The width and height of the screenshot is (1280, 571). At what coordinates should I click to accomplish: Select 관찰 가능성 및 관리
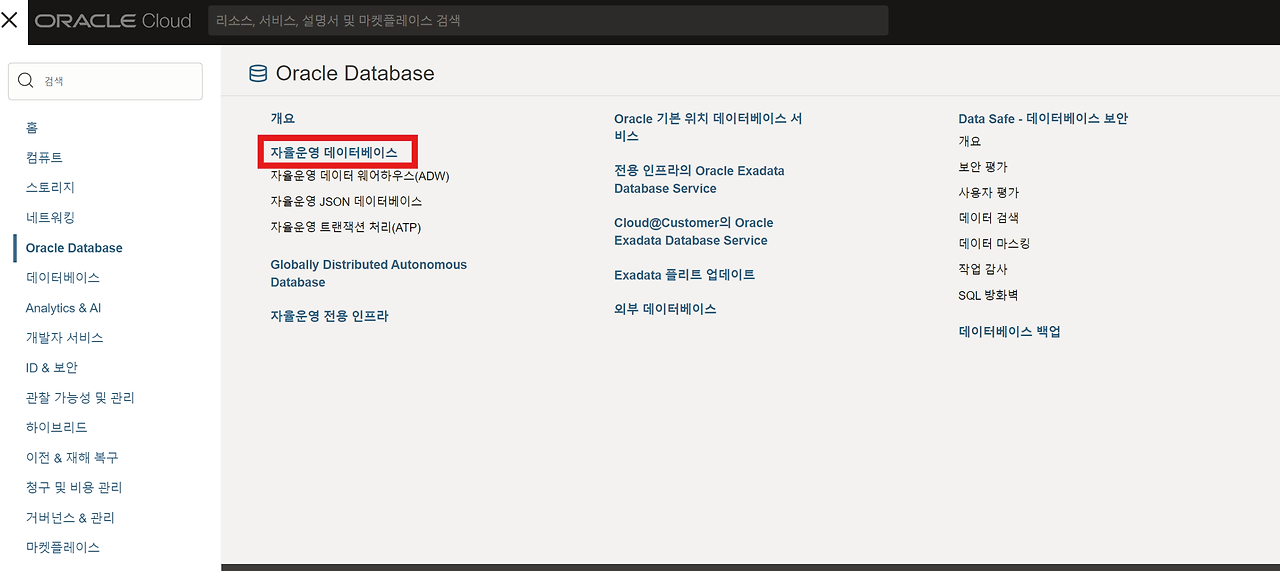coord(80,398)
